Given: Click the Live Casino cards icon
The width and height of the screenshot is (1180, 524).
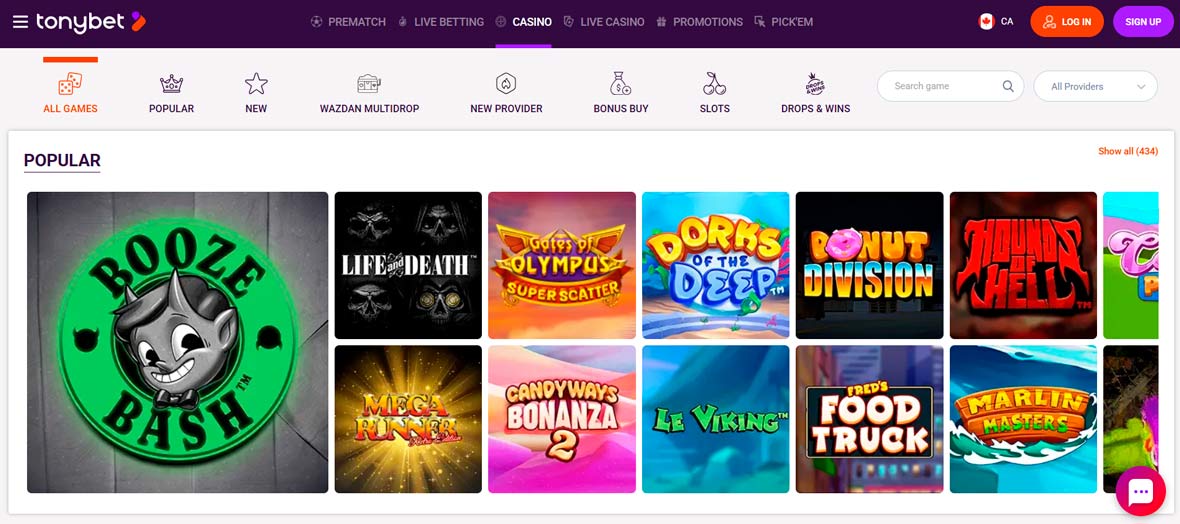Looking at the screenshot, I should 569,22.
